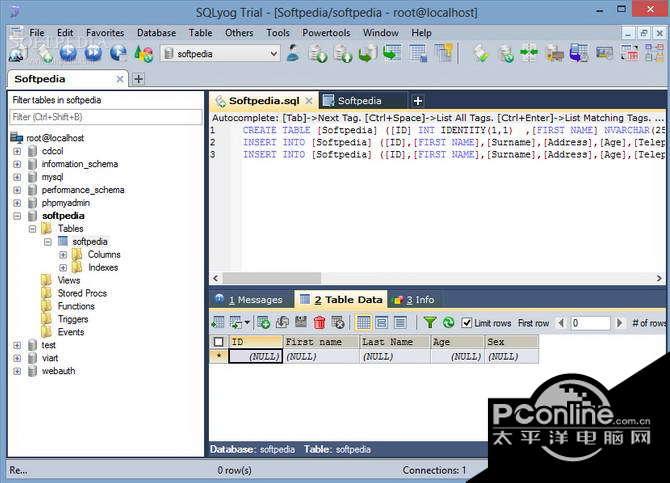This screenshot has width=670, height=483.
Task: Close the Softpedia connection tab
Action: (x=120, y=79)
